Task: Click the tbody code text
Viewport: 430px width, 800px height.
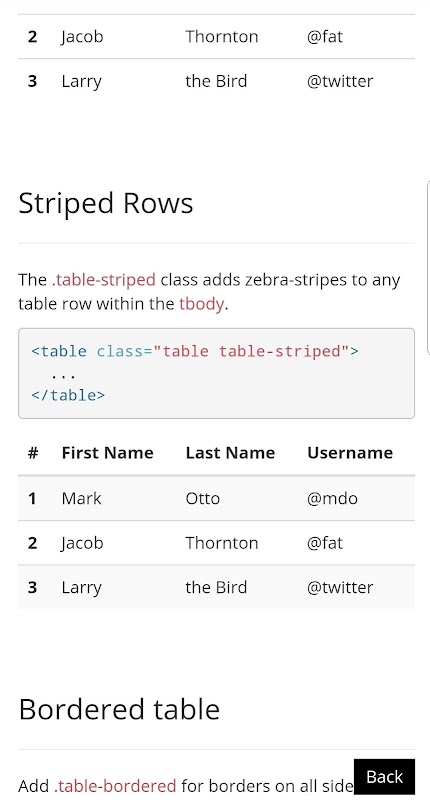Action: click(x=201, y=304)
